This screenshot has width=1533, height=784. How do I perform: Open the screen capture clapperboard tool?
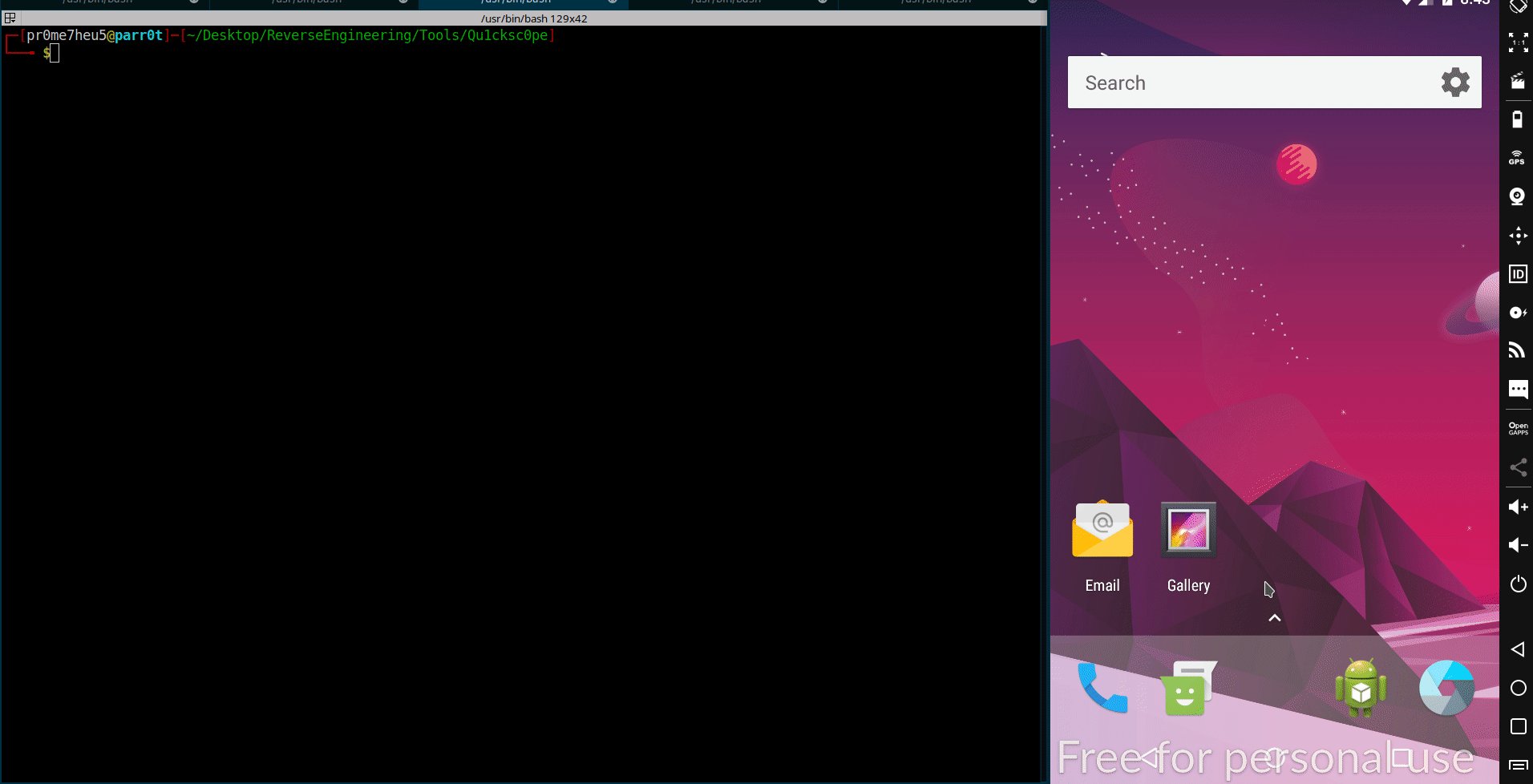pyautogui.click(x=1518, y=81)
